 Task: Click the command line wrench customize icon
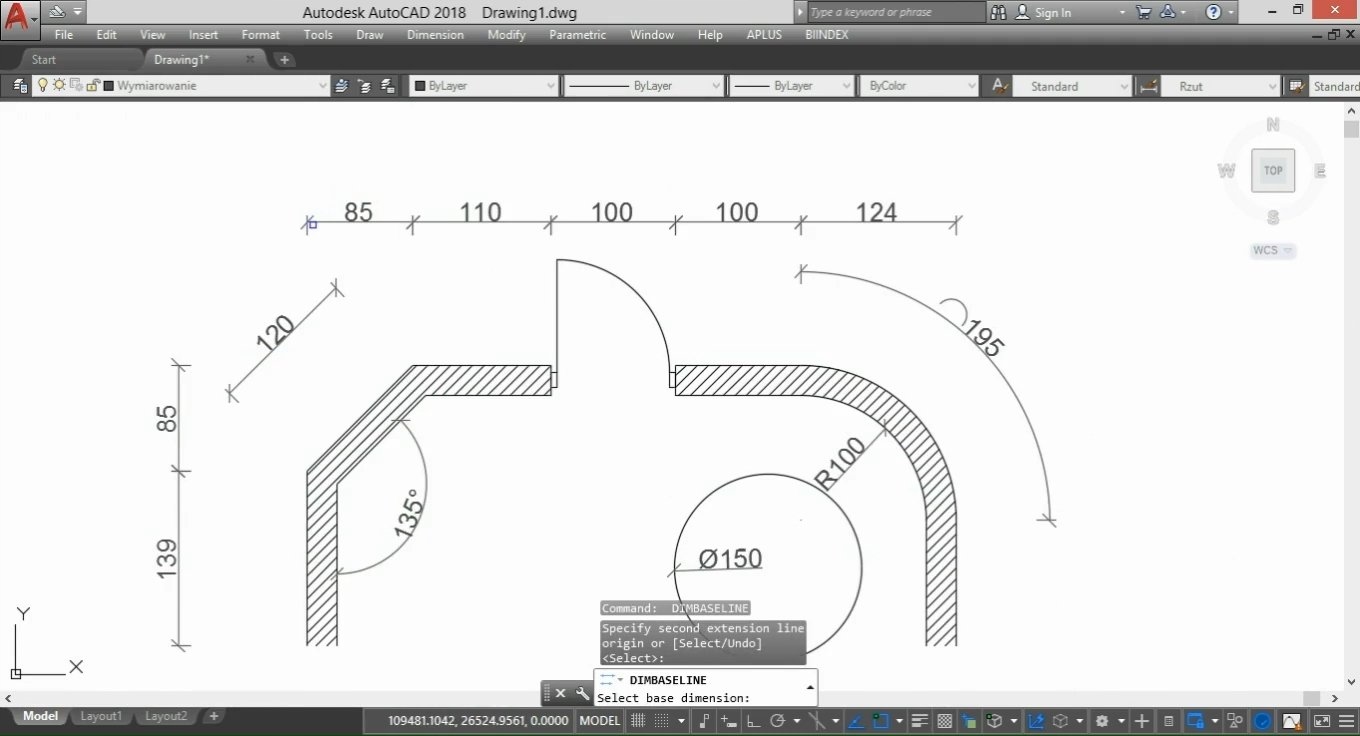[x=582, y=693]
